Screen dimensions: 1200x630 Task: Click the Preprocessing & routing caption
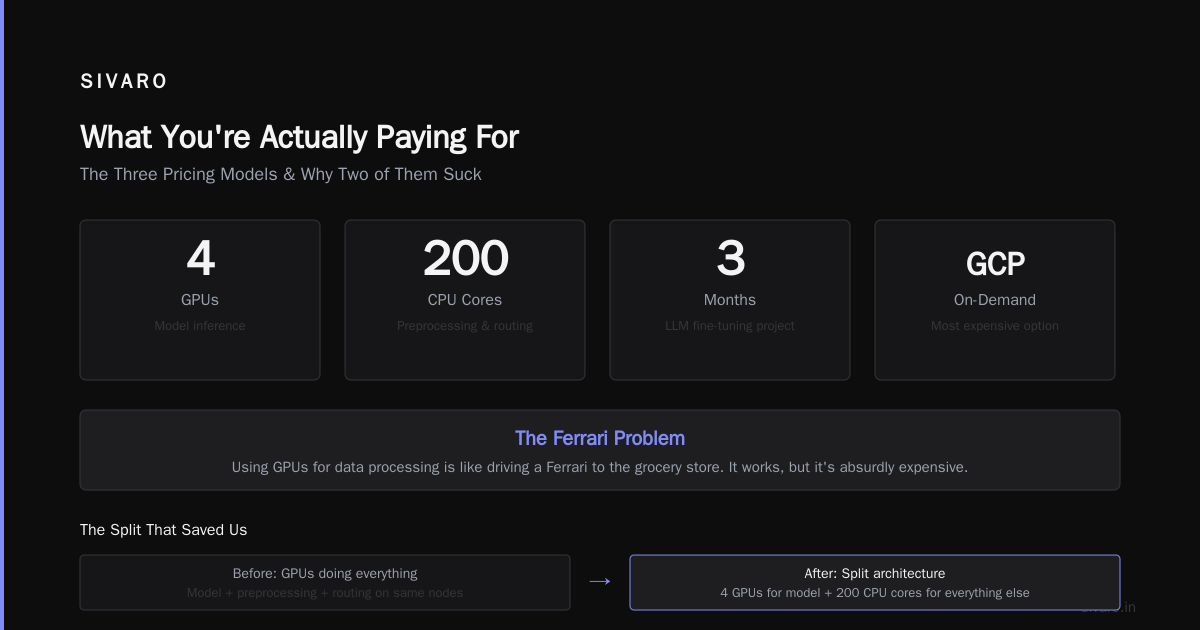[465, 326]
